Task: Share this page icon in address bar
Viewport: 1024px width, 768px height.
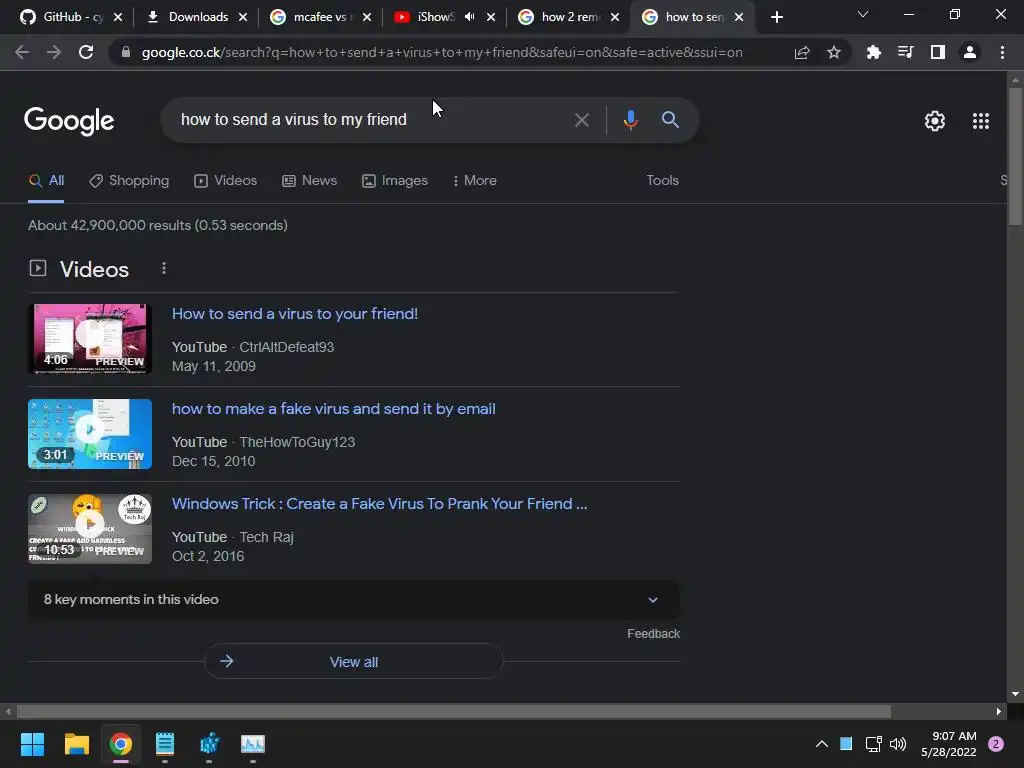Action: pos(802,52)
